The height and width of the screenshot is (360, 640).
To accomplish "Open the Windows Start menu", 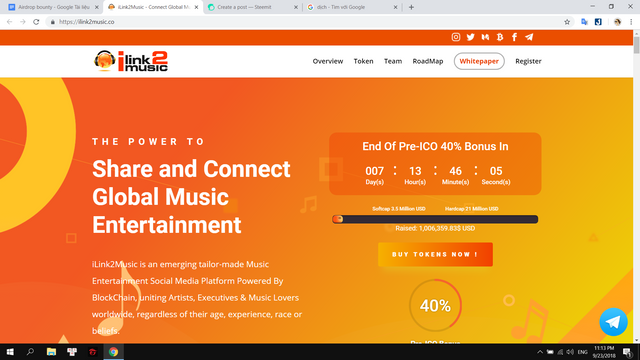I will pos(10,352).
